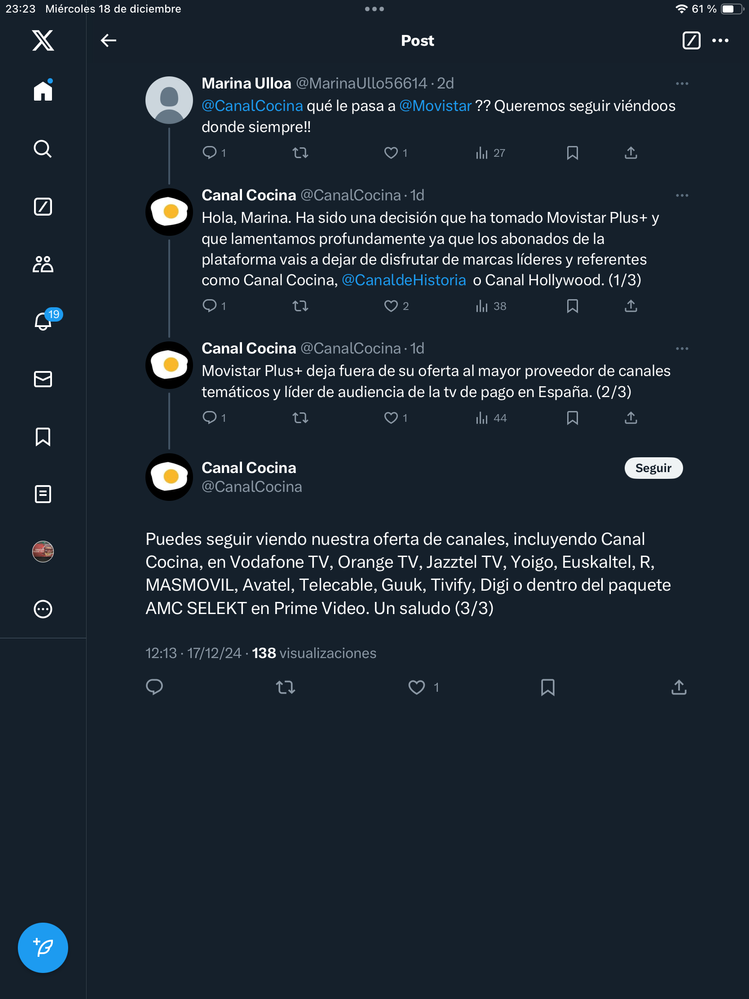Image resolution: width=749 pixels, height=999 pixels.
Task: Repost the main (3/3) post
Action: pyautogui.click(x=286, y=687)
